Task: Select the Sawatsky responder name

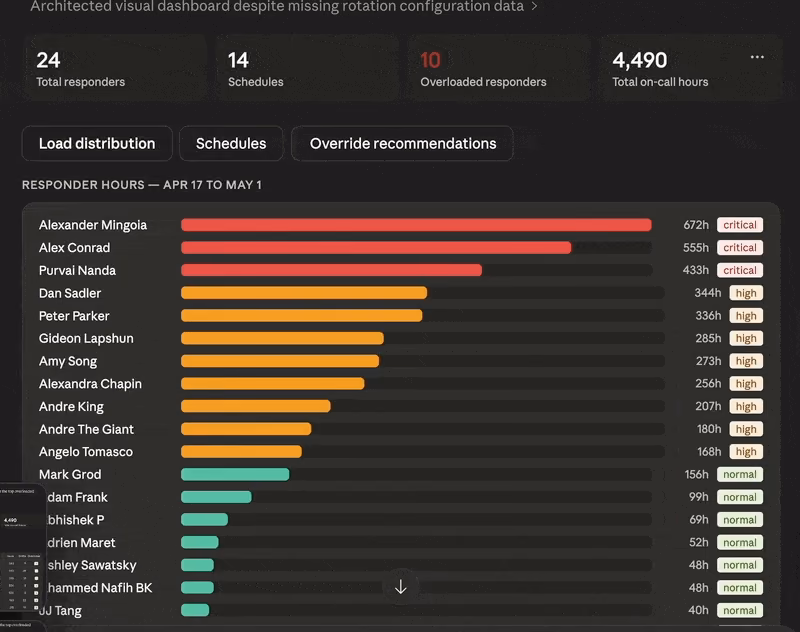Action: click(92, 565)
